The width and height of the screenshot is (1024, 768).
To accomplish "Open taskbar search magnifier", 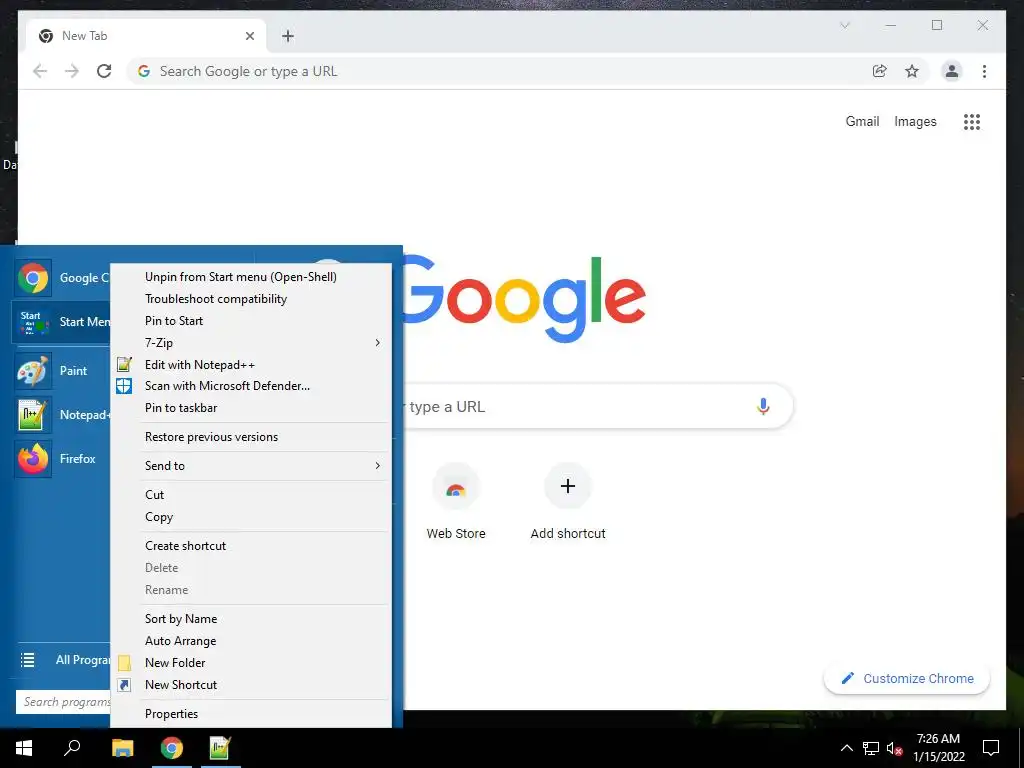I will [72, 748].
